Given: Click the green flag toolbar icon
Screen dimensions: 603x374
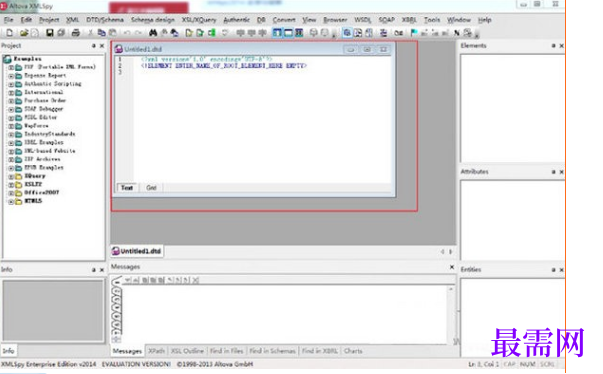Looking at the screenshot, I should [414, 33].
